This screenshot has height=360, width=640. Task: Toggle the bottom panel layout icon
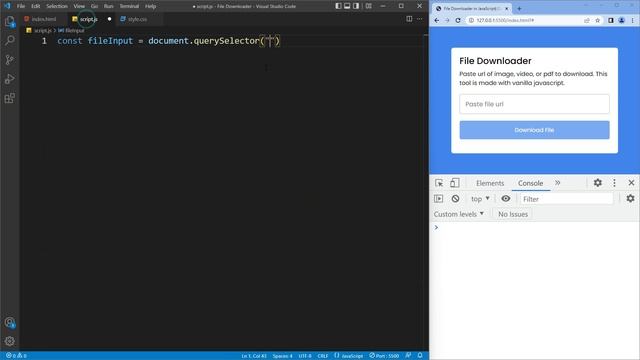[347, 6]
